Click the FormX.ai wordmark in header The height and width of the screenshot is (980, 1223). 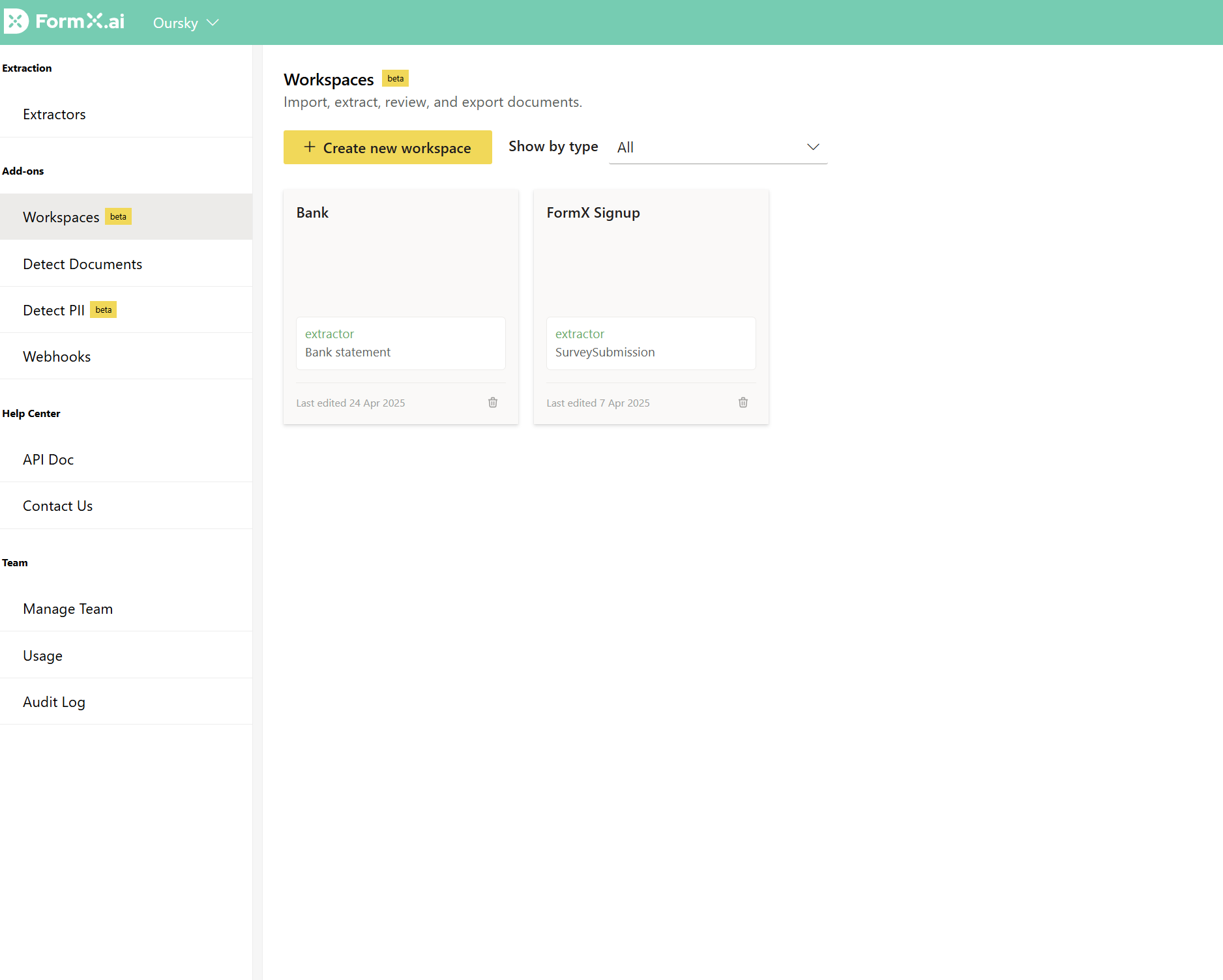(80, 22)
